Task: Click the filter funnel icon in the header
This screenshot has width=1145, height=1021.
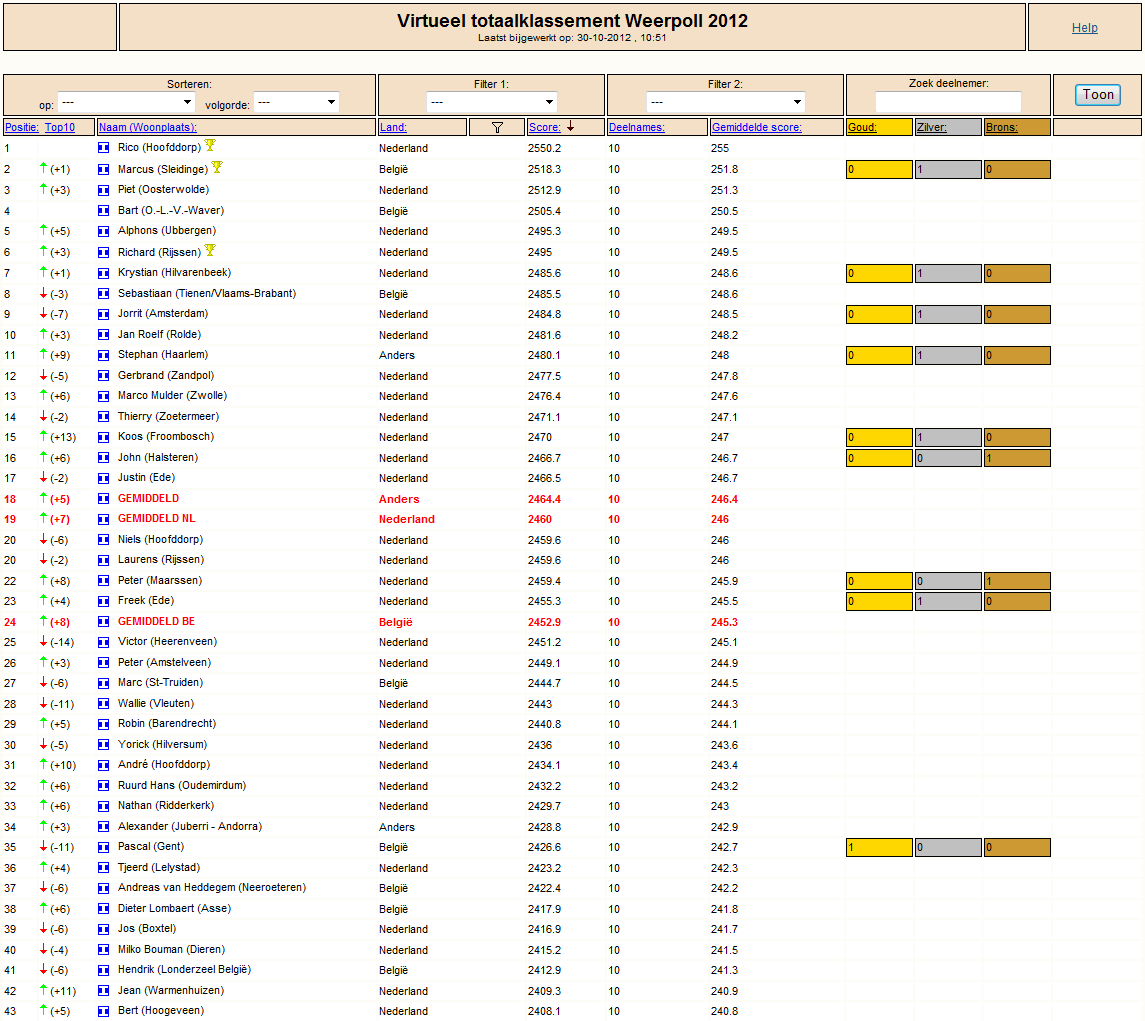Action: (497, 127)
